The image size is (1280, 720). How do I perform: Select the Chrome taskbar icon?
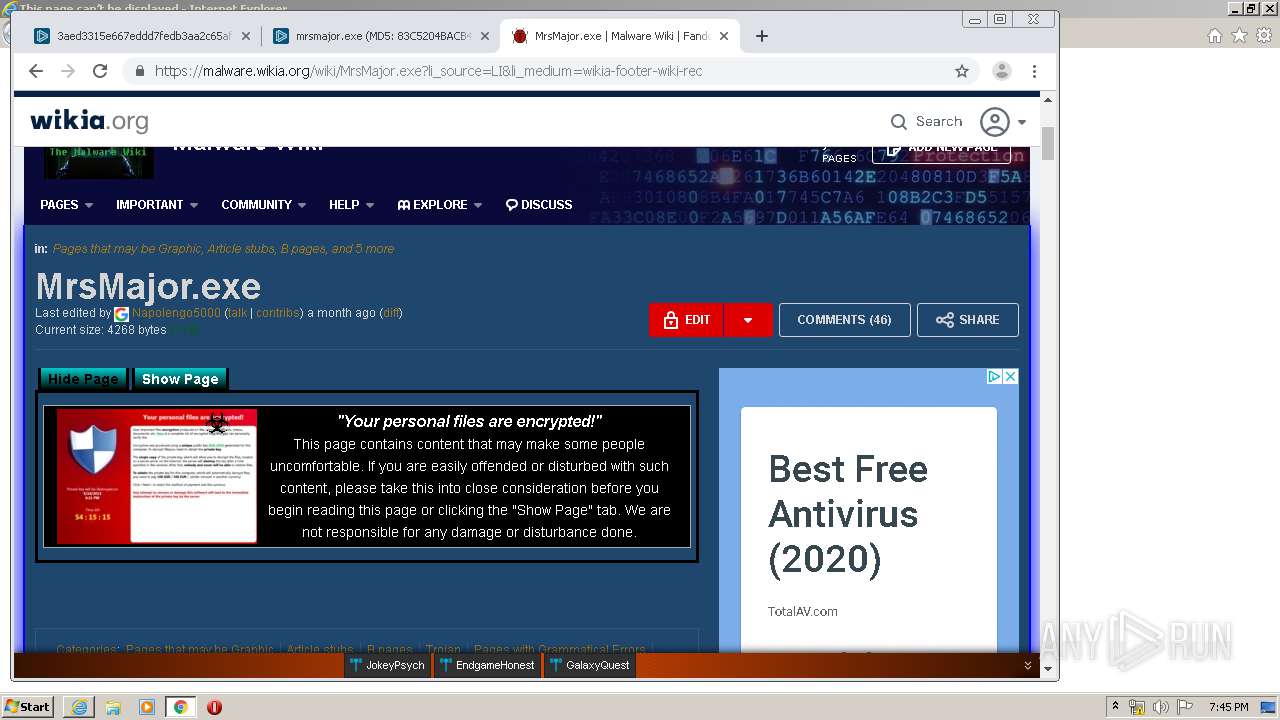180,707
